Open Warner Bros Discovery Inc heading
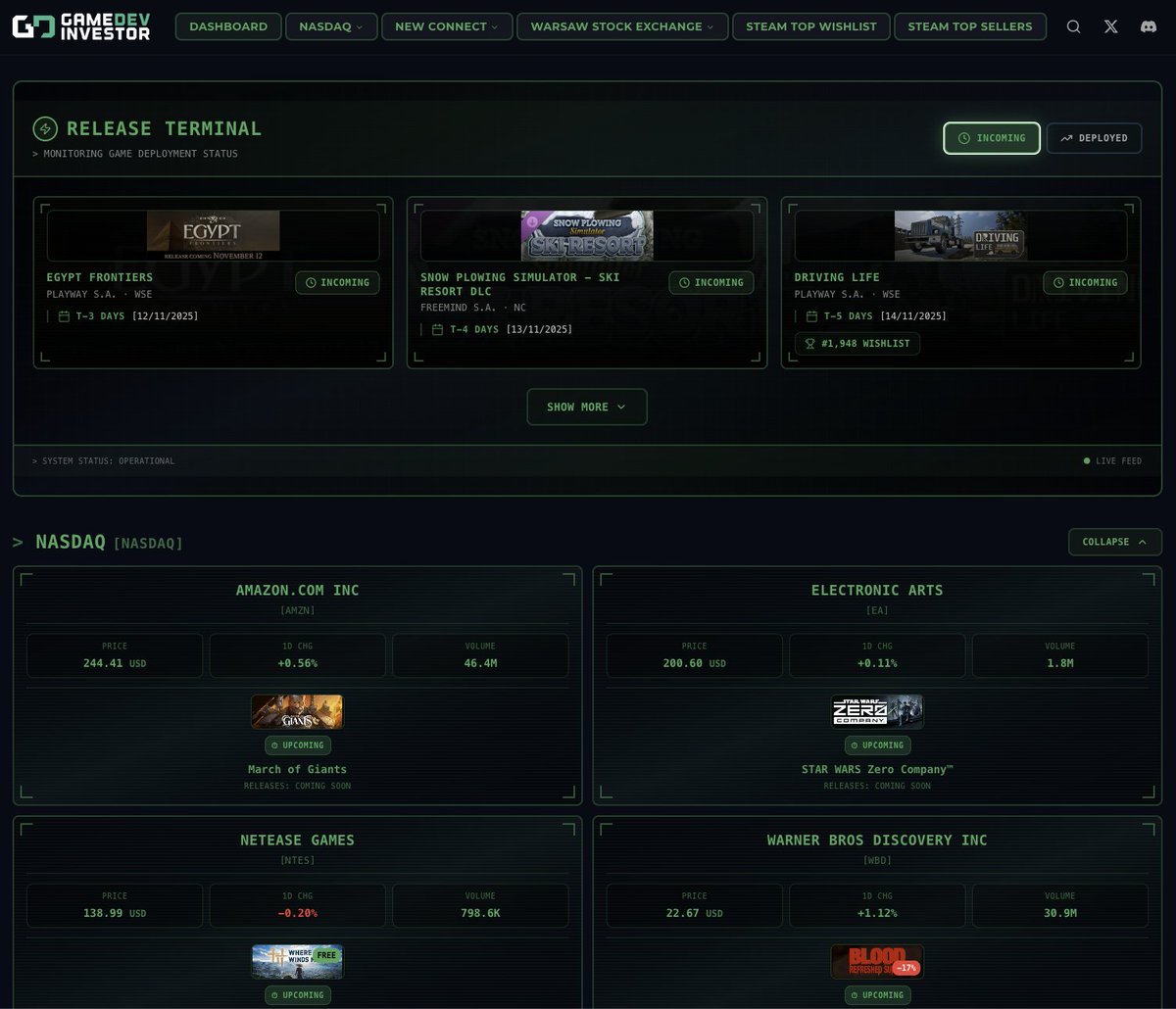Screen dimensions: 1176x1009 point(877,841)
